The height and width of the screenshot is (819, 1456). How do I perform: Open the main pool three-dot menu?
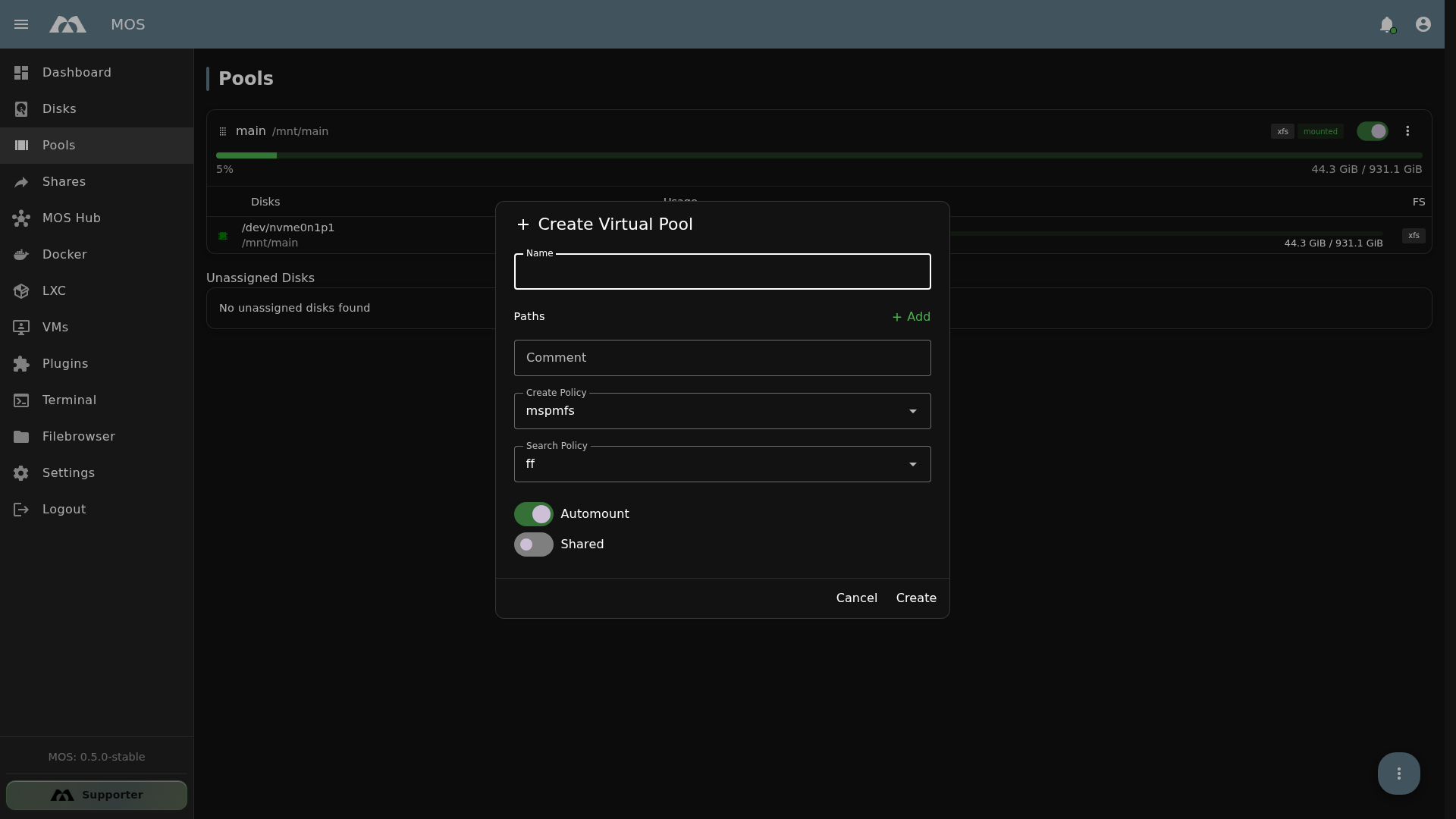[x=1407, y=131]
